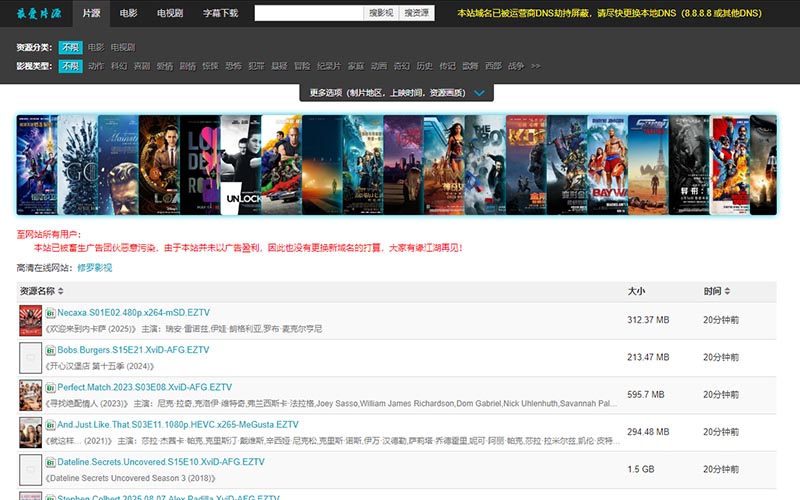Open And.Just.Like.That.S03E11.1080p.HEVC link
The image size is (800, 500).
pyautogui.click(x=178, y=424)
